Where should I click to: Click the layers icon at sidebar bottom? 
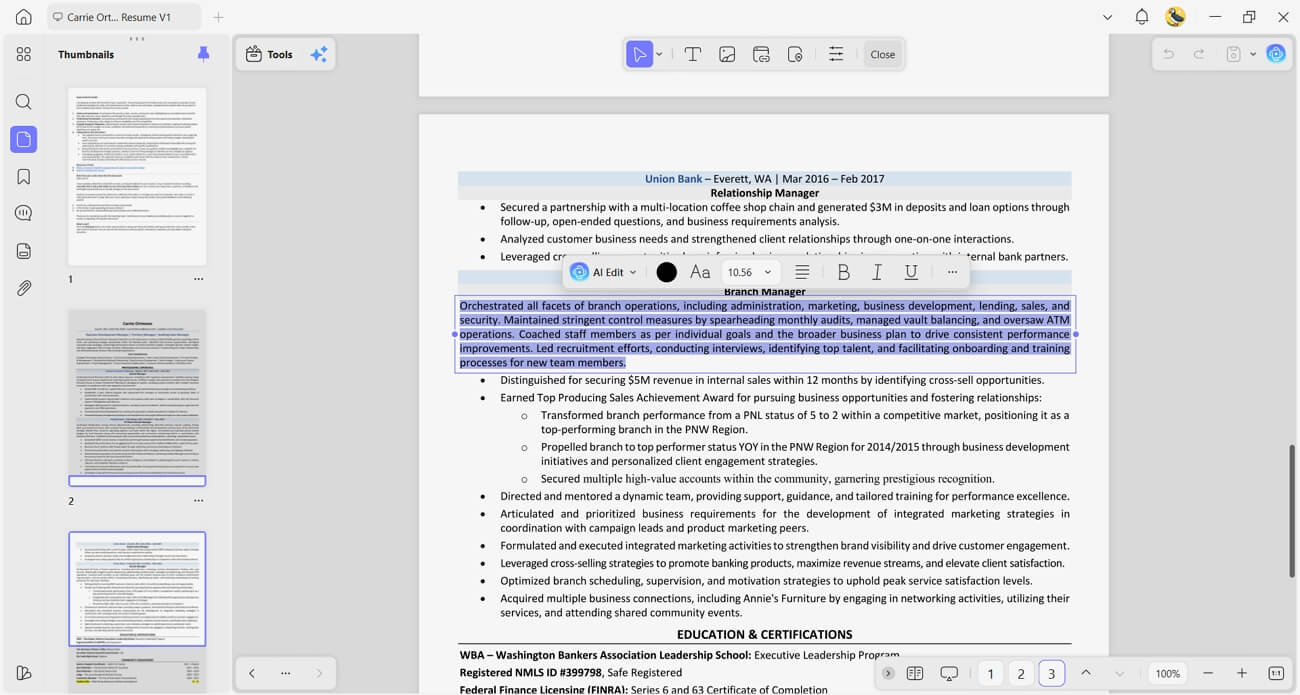(24, 673)
